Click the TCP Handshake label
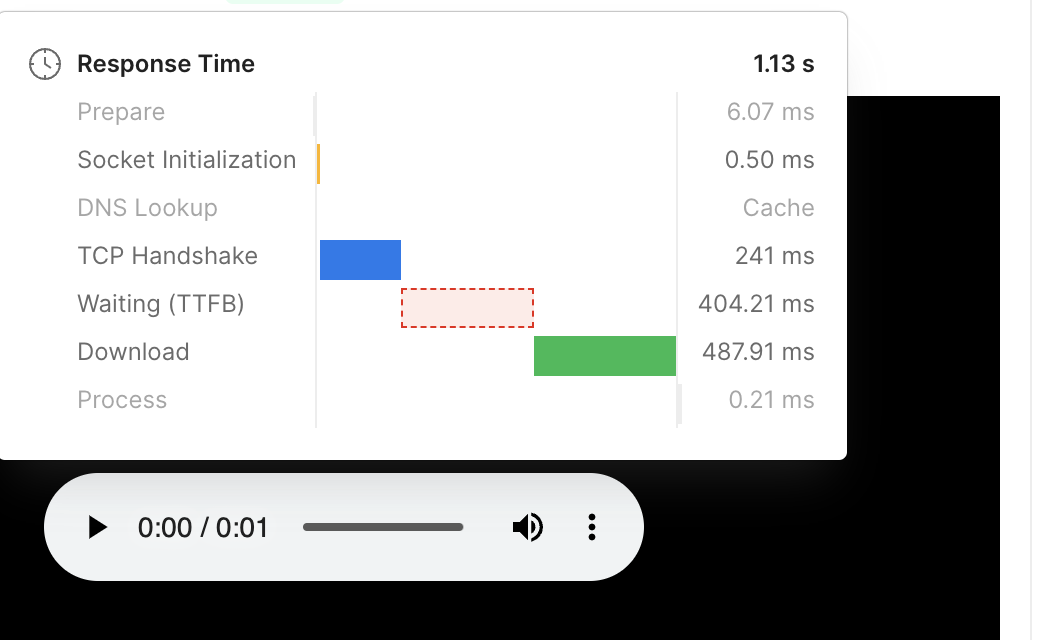The image size is (1064, 640). point(167,256)
